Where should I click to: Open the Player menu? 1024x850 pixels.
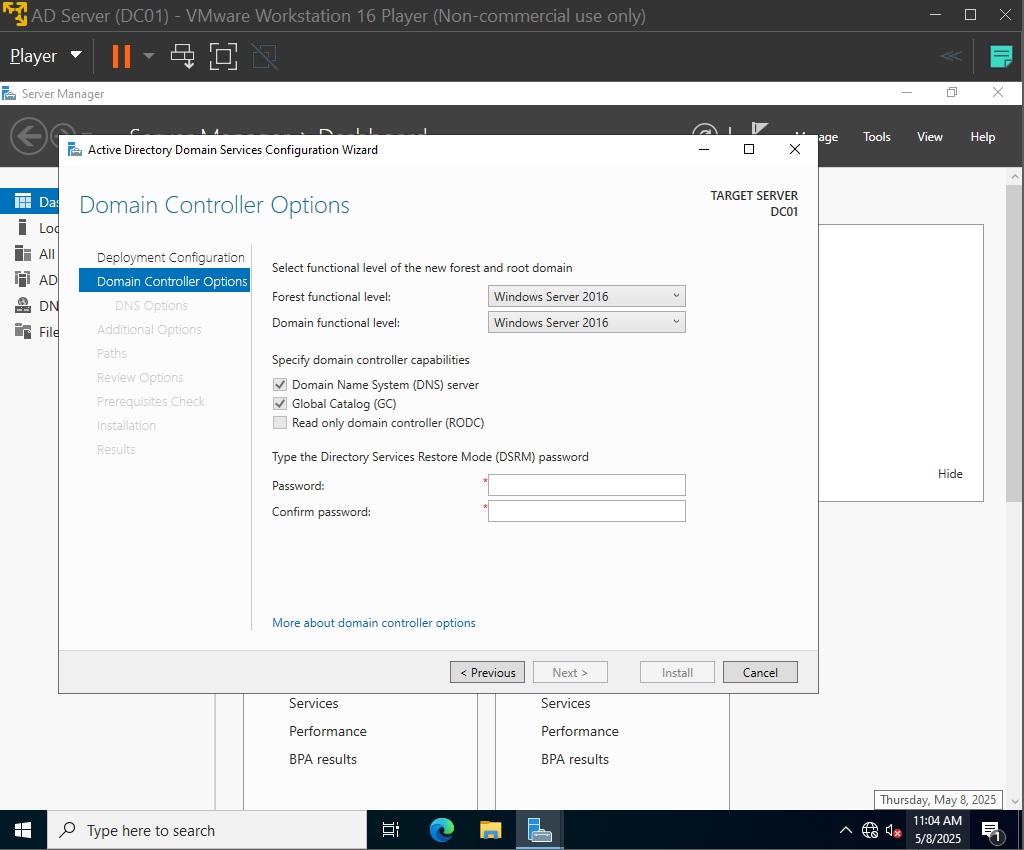point(46,56)
